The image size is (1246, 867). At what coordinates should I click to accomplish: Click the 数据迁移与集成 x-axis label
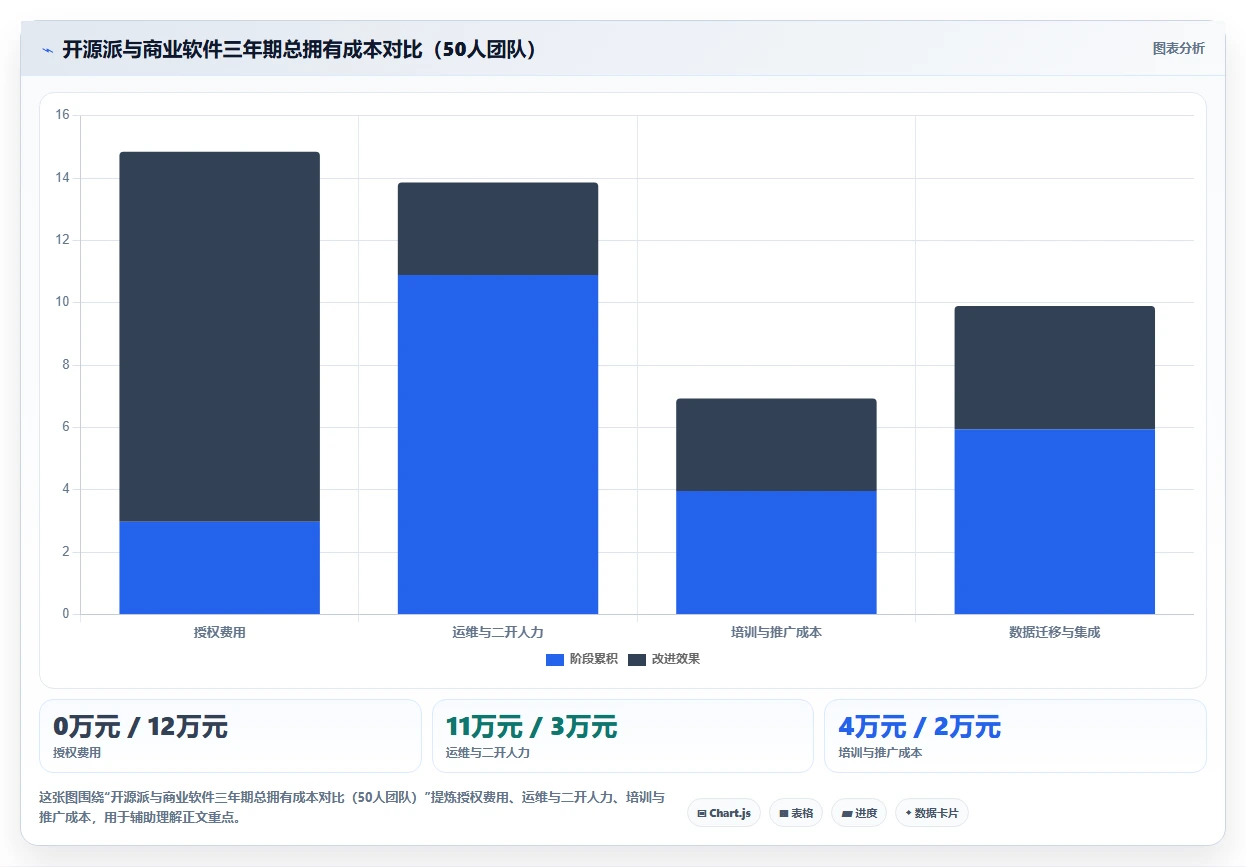[x=1055, y=632]
